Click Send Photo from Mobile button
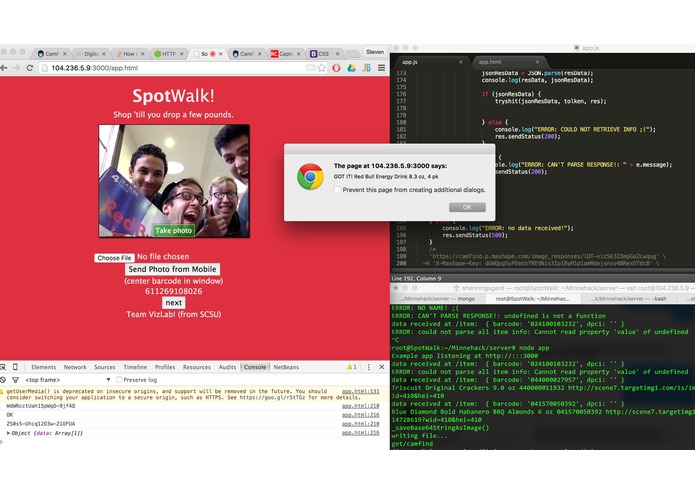The height and width of the screenshot is (494, 695). [172, 269]
